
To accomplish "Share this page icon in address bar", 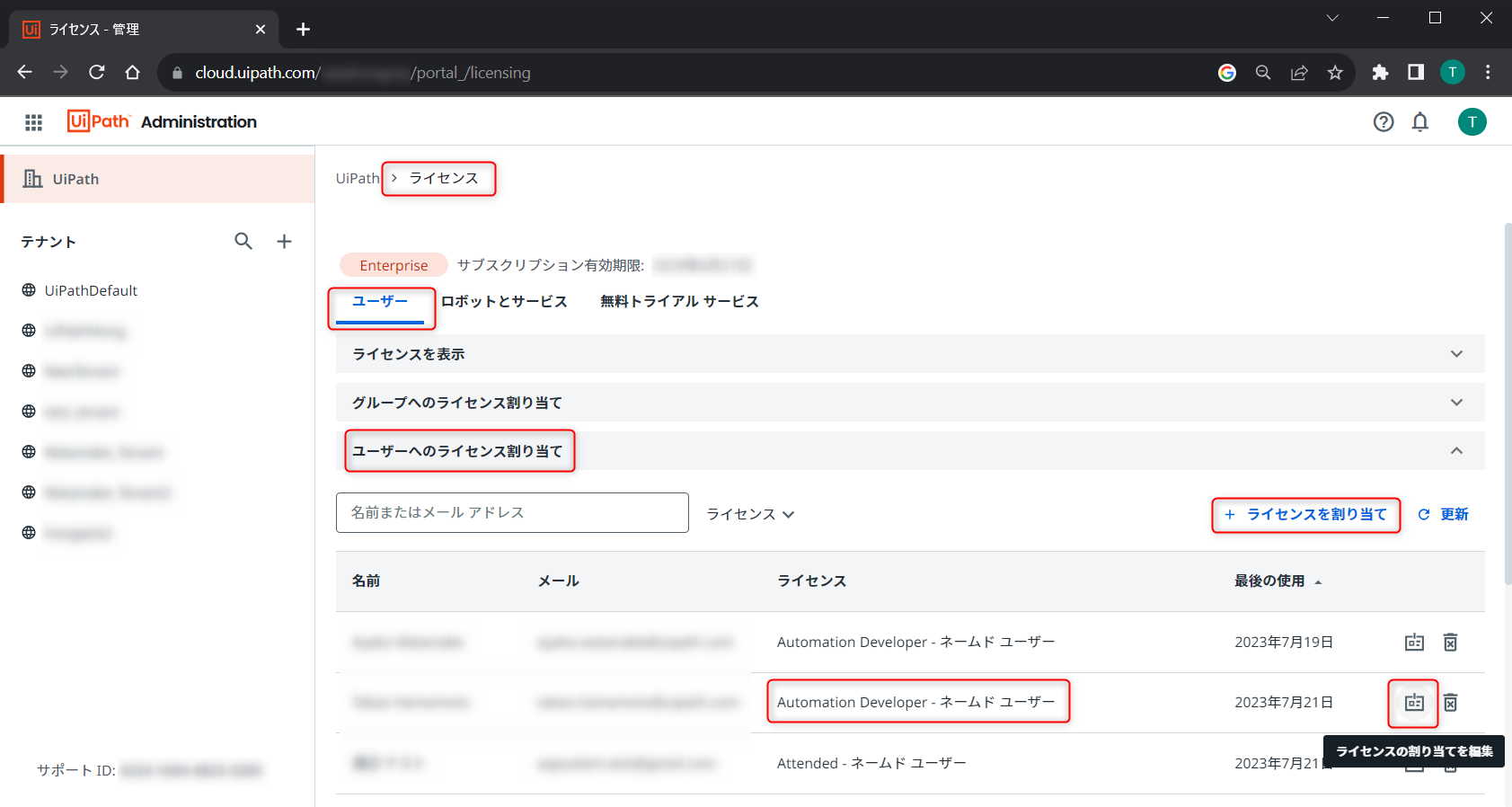I will pyautogui.click(x=1299, y=73).
